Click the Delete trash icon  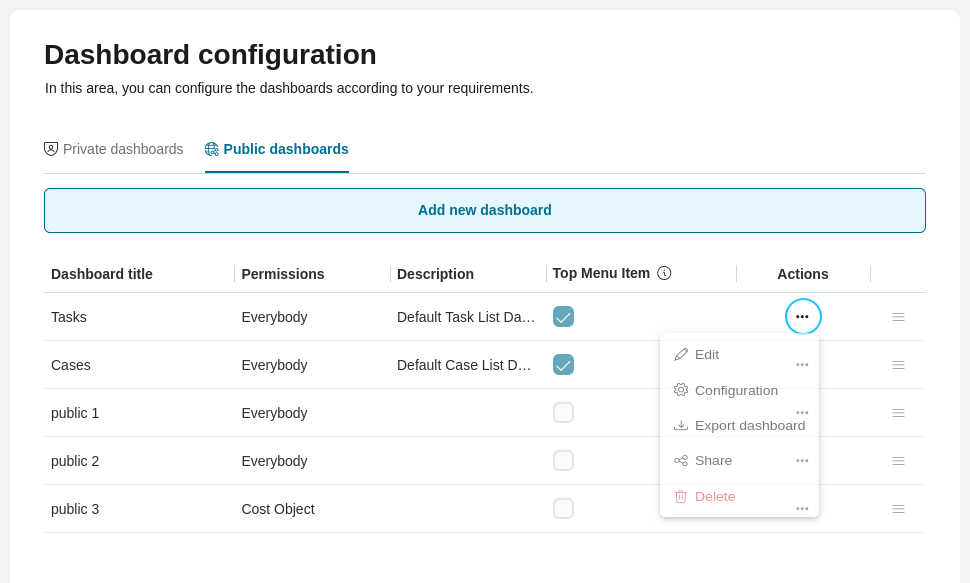click(681, 496)
